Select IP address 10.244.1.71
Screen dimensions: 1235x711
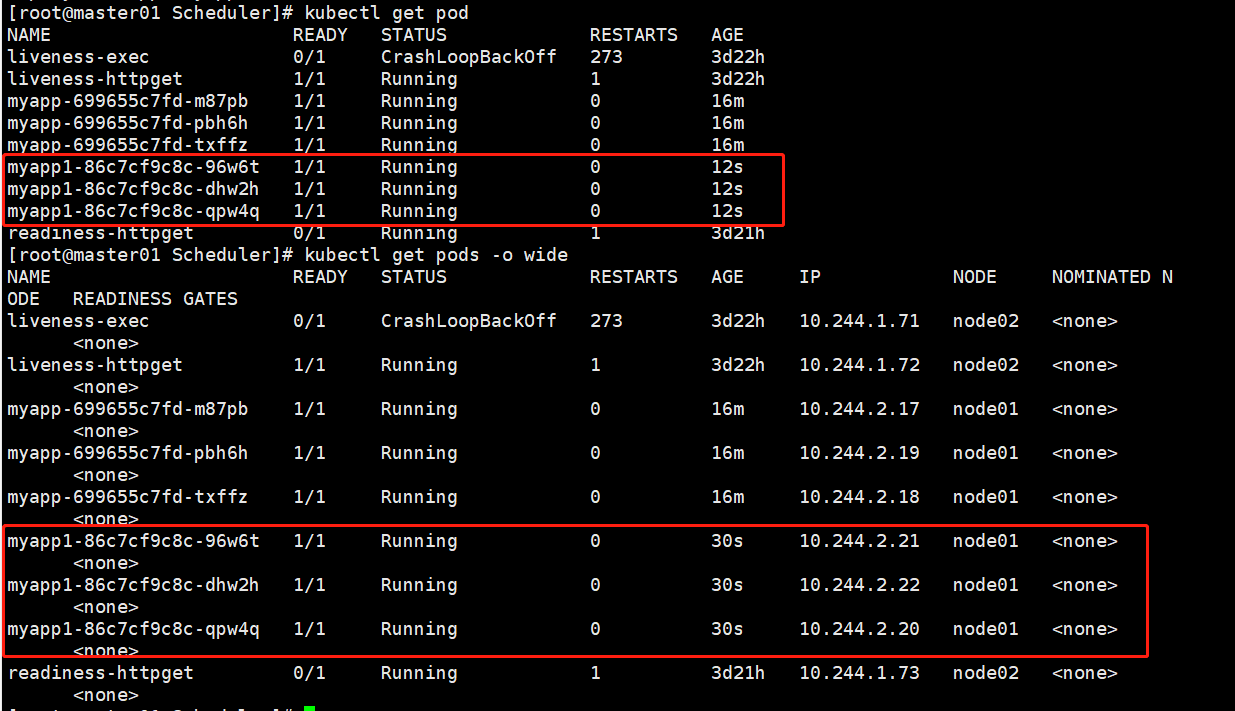click(x=859, y=321)
